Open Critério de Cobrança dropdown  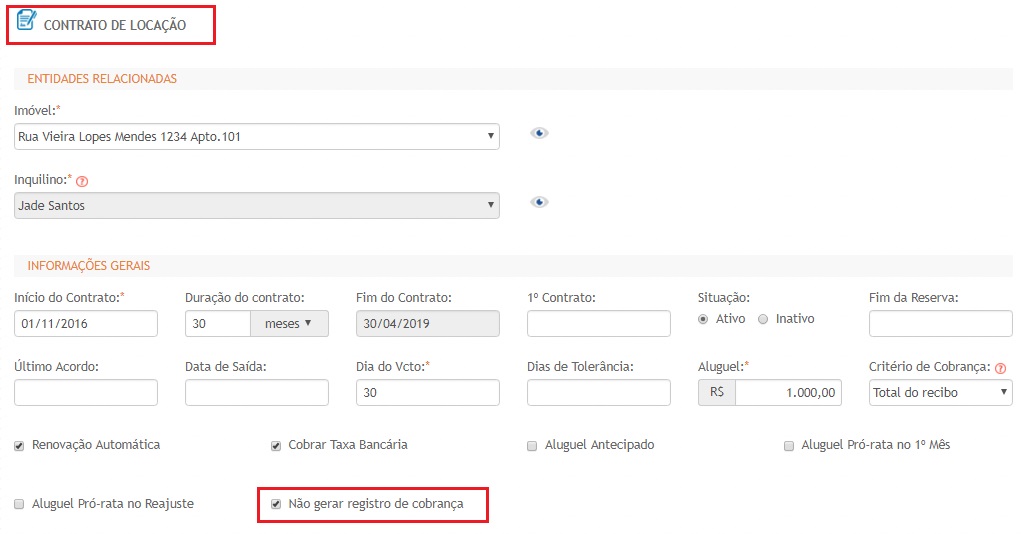pyautogui.click(x=940, y=393)
